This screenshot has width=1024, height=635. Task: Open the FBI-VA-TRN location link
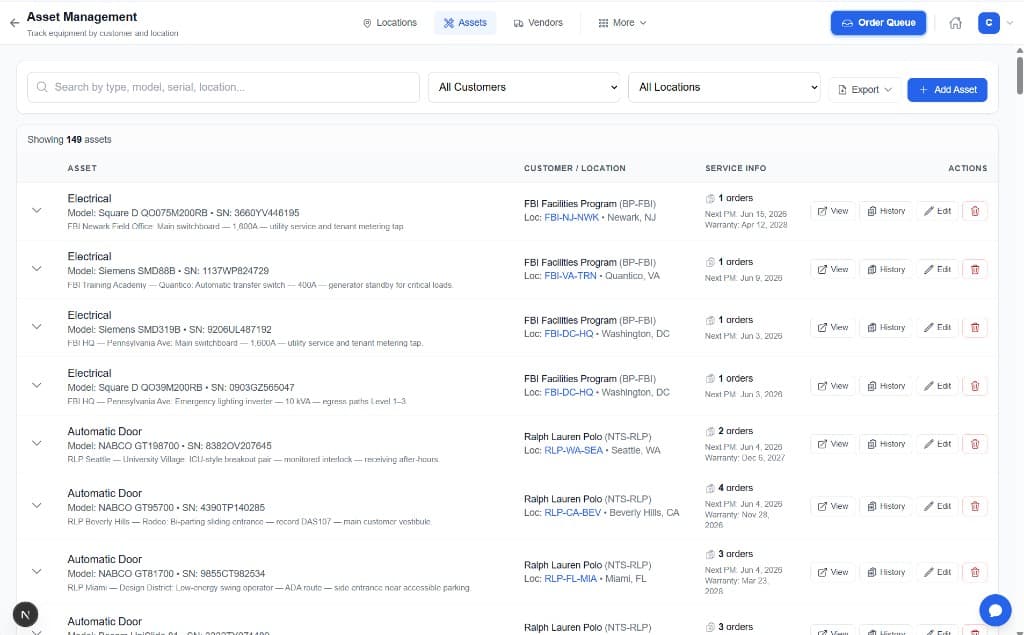[x=570, y=276]
